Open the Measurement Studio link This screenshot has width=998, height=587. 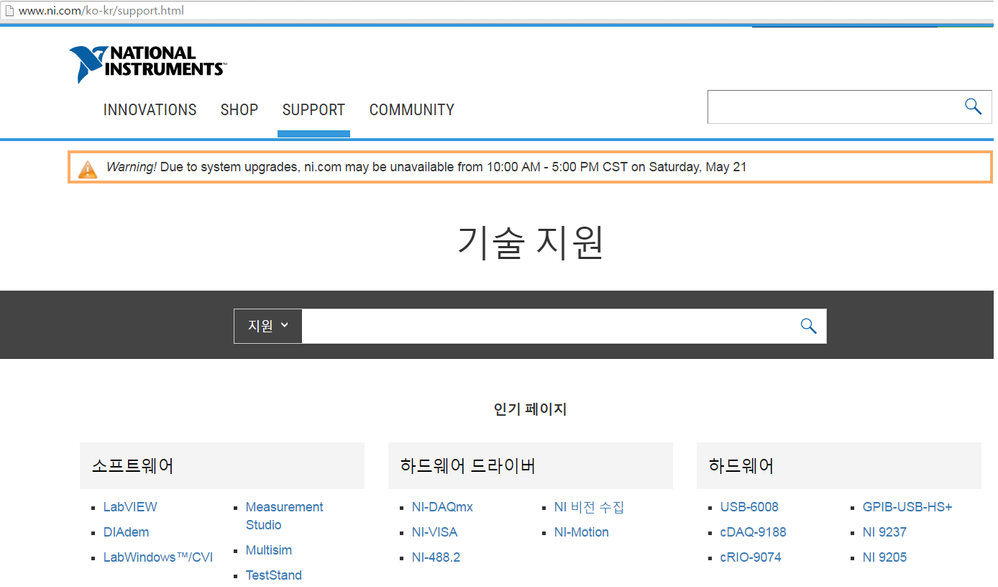click(x=285, y=516)
